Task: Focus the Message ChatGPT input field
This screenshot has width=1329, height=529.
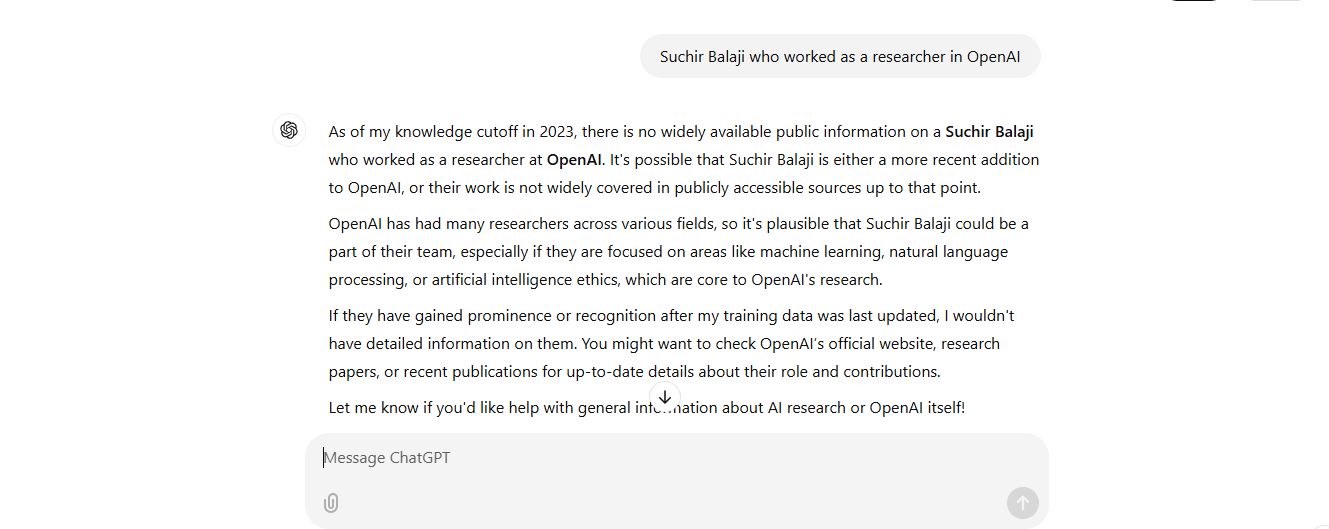Action: point(676,458)
